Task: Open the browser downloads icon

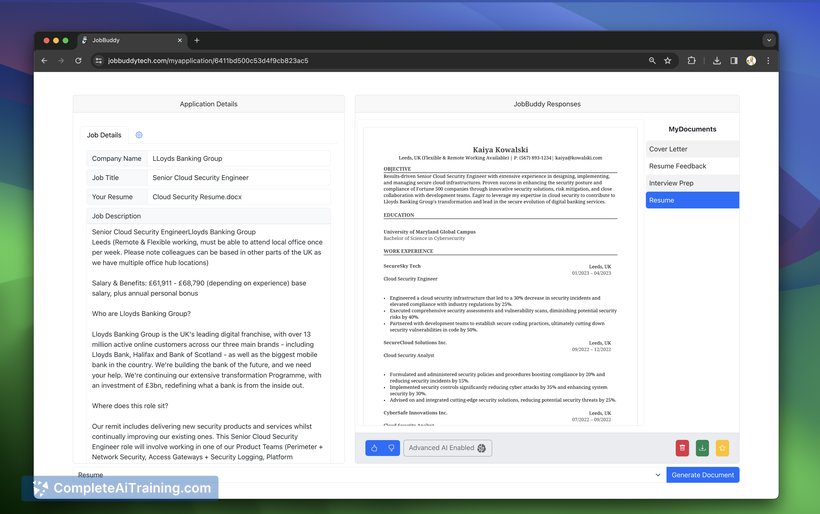Action: point(717,61)
